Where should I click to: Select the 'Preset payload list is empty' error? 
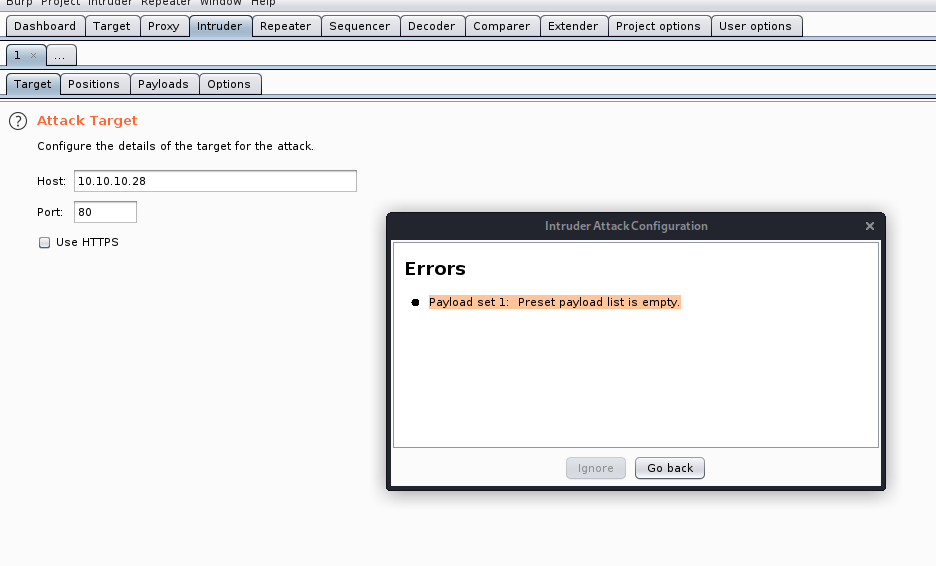click(x=555, y=302)
